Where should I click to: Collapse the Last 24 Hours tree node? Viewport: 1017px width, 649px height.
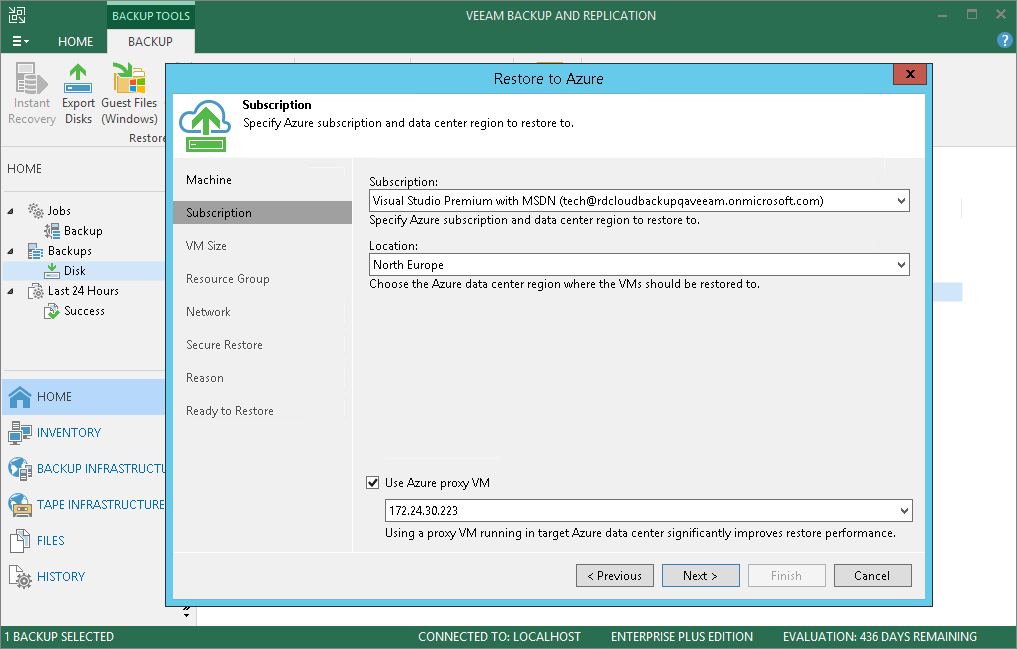click(10, 292)
